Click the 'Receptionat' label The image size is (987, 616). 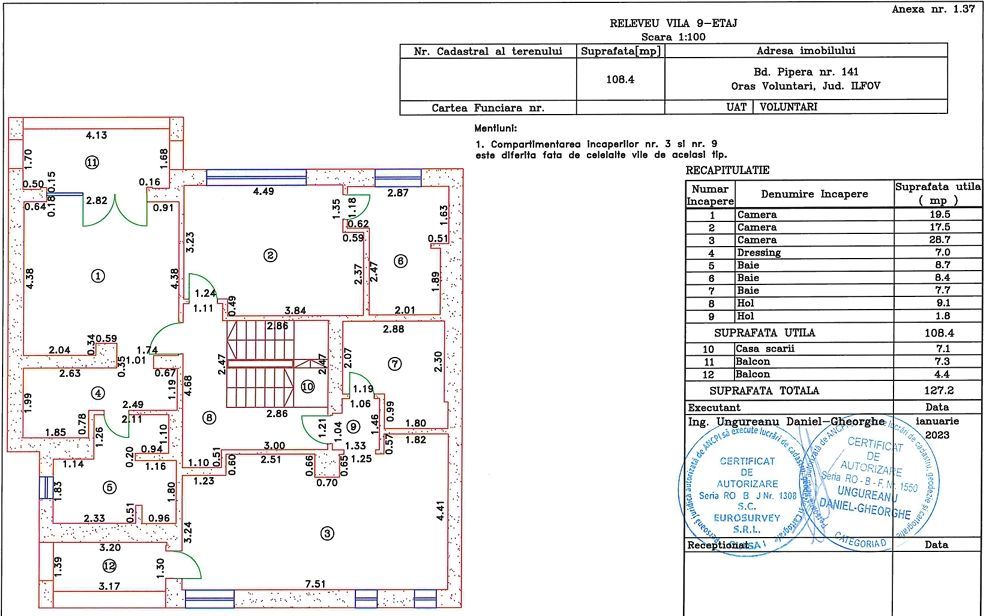point(718,545)
